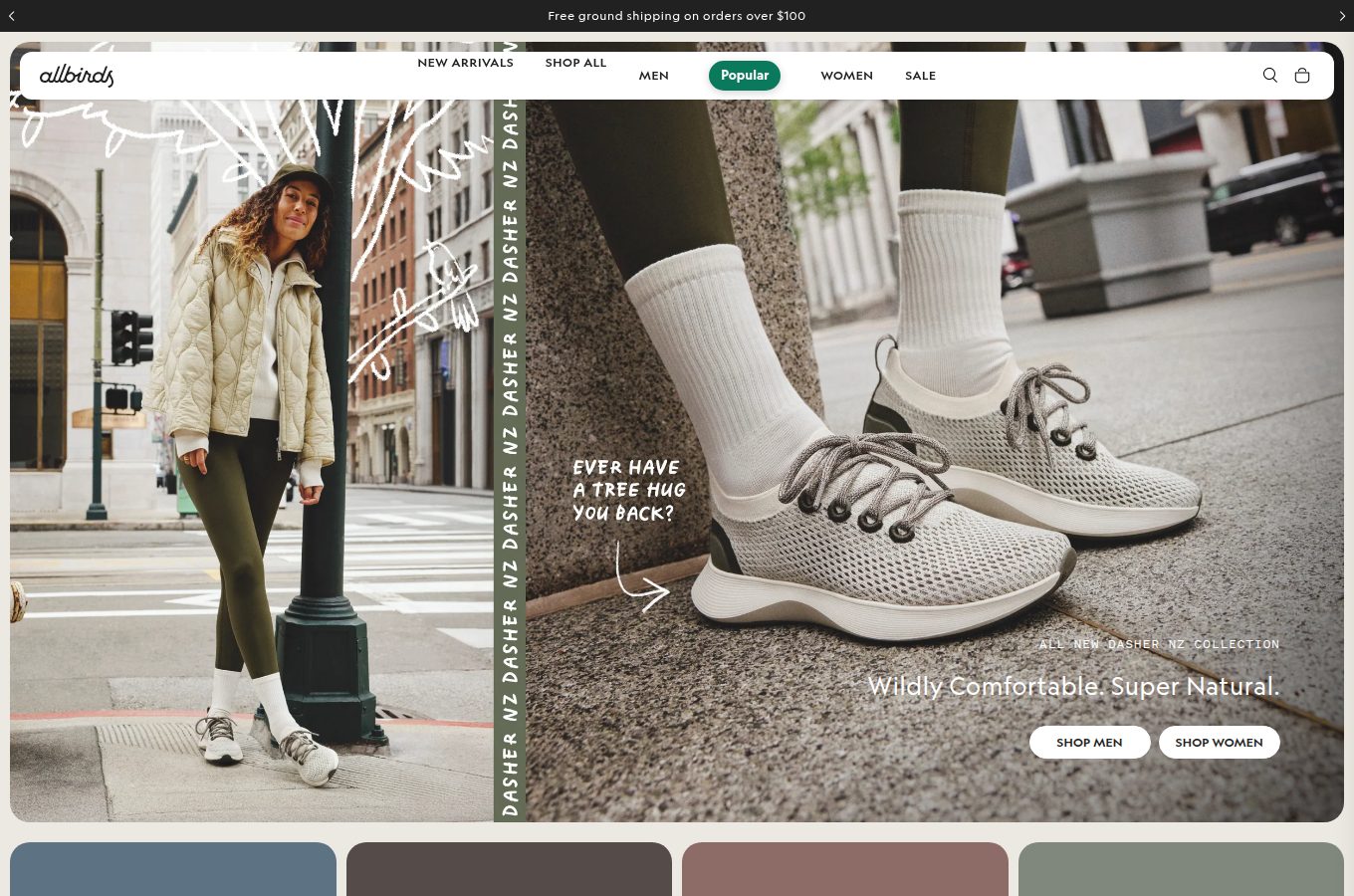Select the blue category tile
The image size is (1354, 896).
(x=173, y=869)
